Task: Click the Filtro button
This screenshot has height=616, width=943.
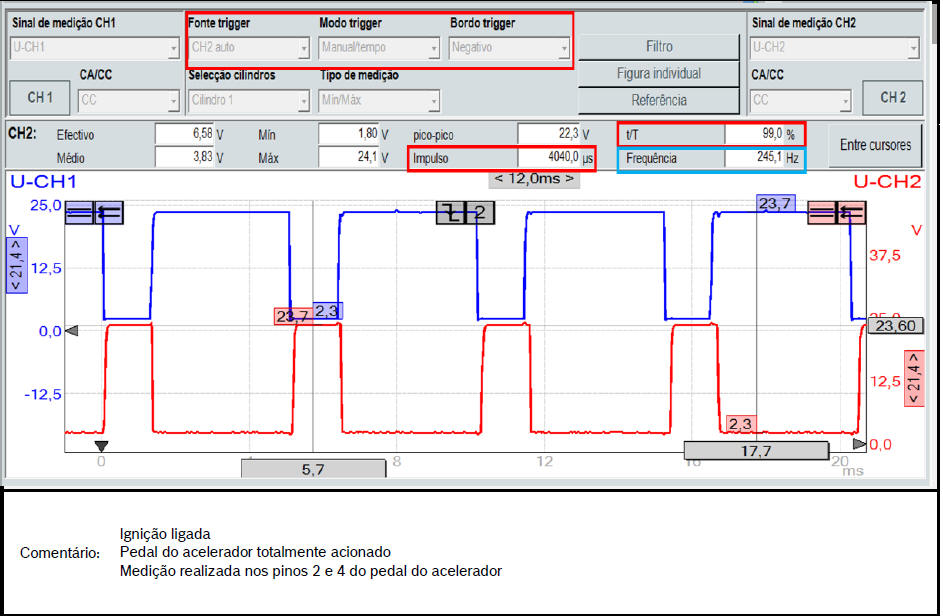Action: coord(658,46)
